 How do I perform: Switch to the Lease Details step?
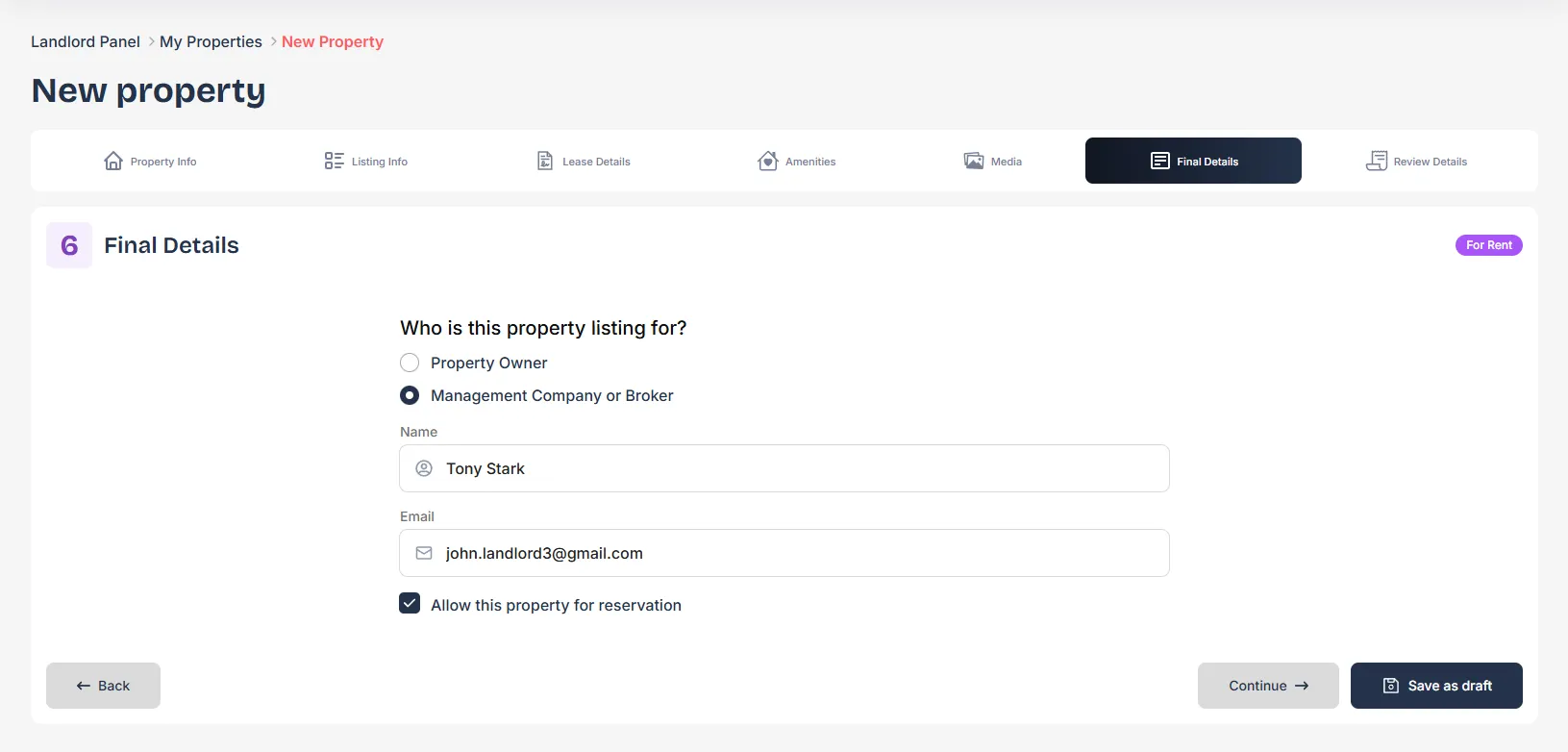click(x=583, y=161)
